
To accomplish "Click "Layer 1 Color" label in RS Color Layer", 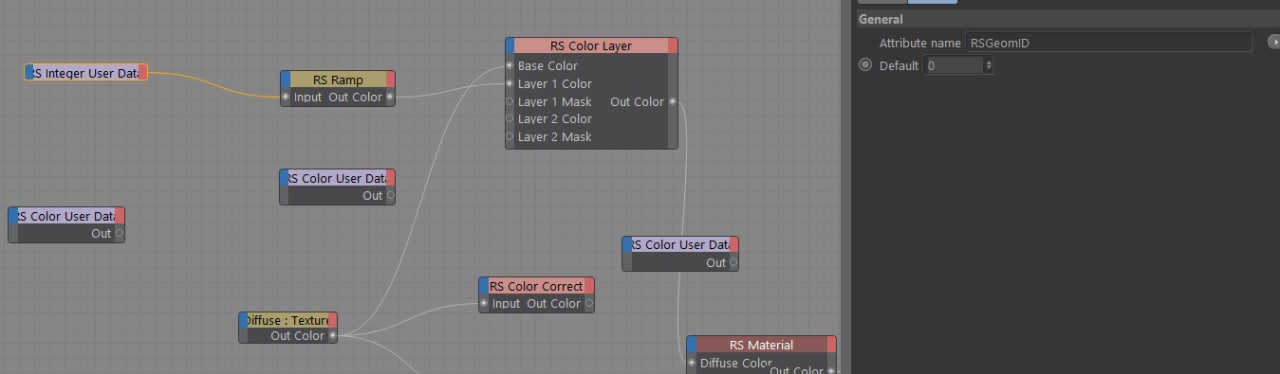I will [x=555, y=84].
